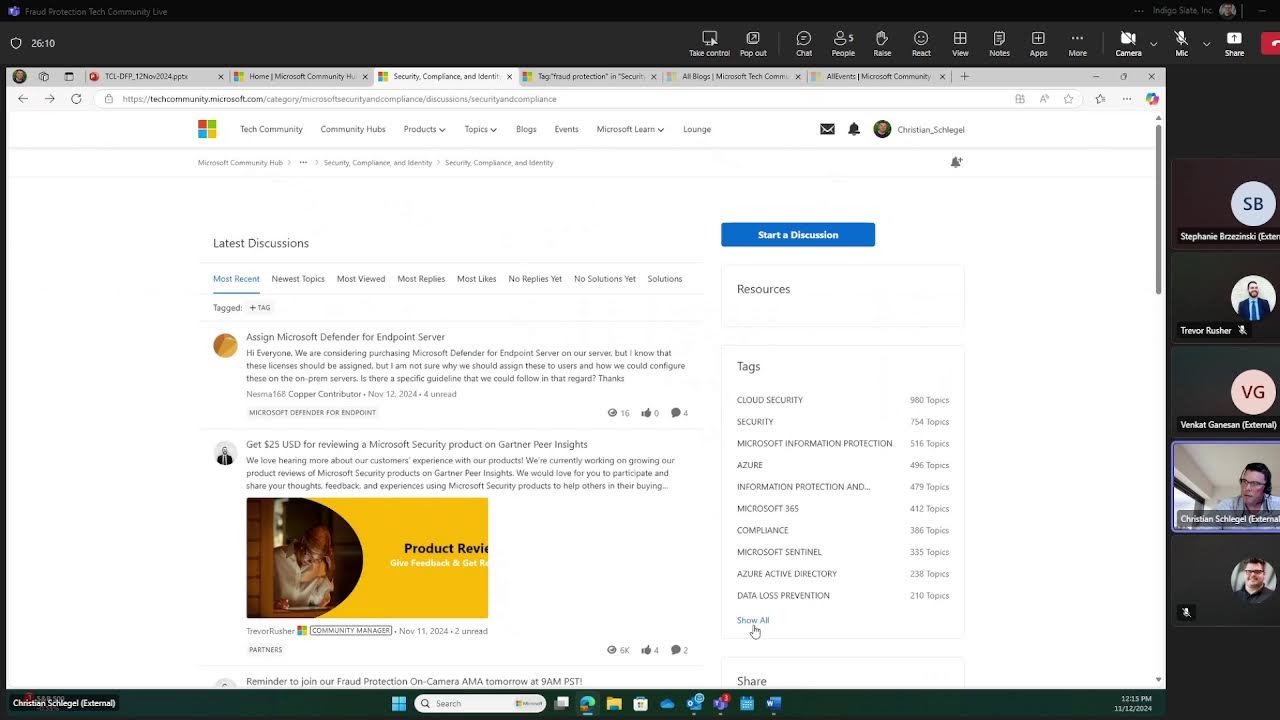Switch to the Home Microsoft Community Hub tab
The width and height of the screenshot is (1280, 720).
301,76
